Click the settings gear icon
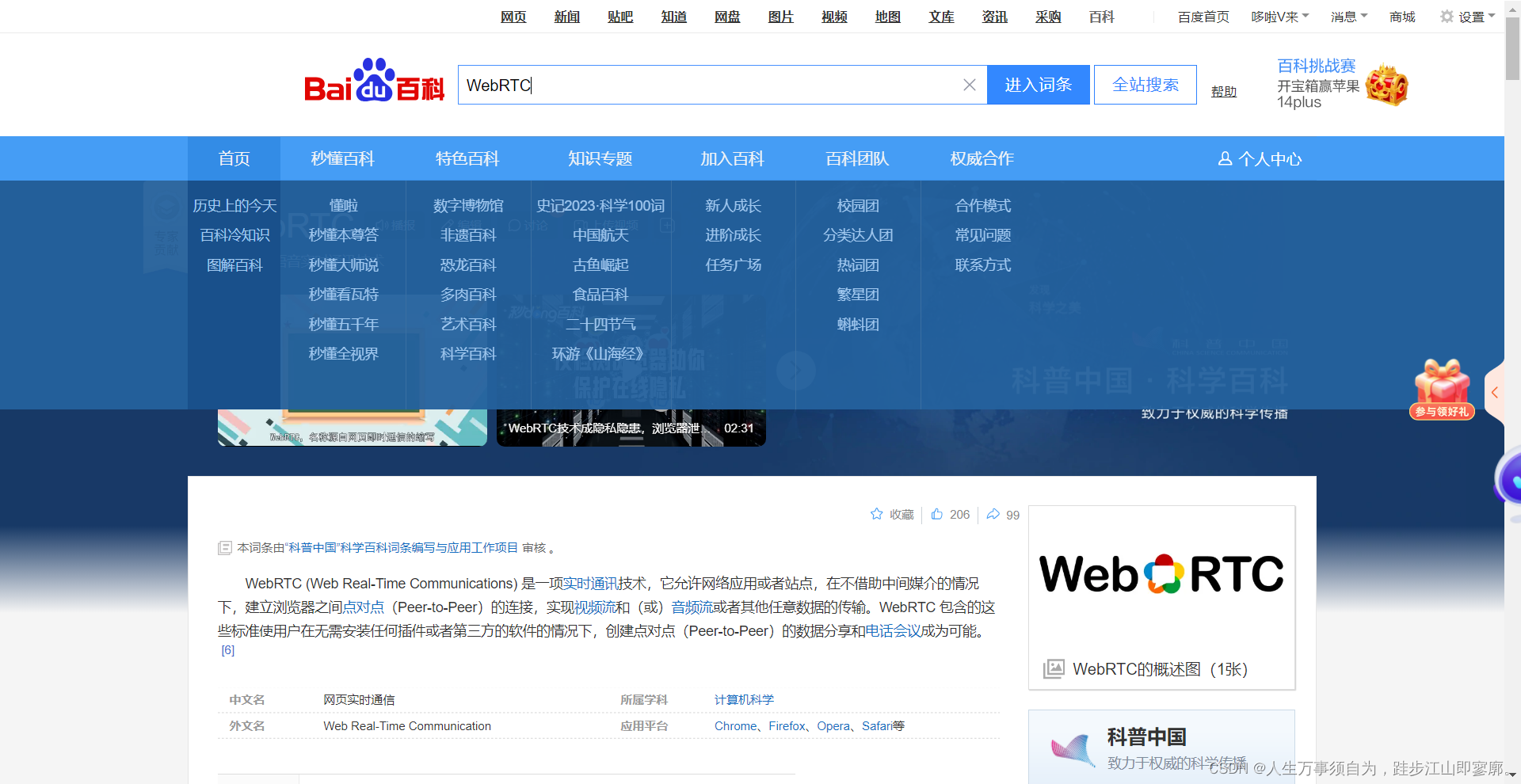1521x784 pixels. [x=1447, y=17]
